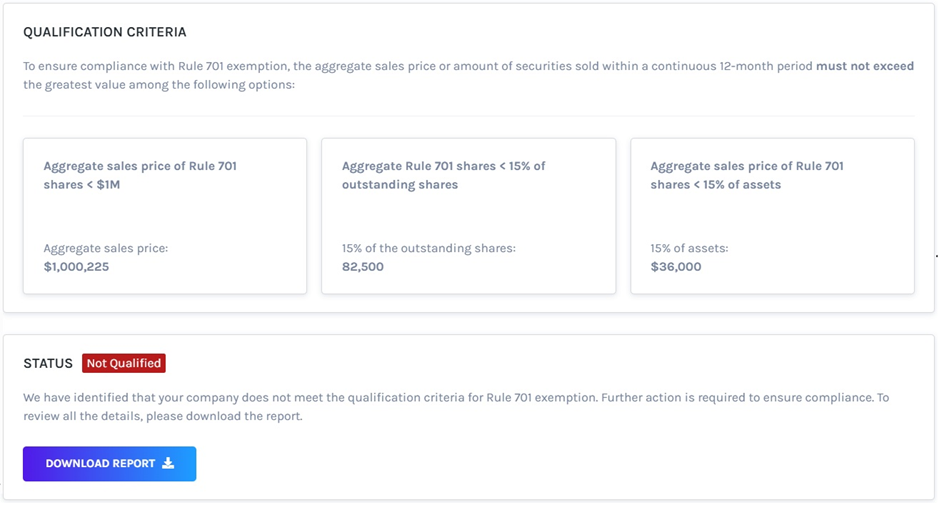Screen dimensions: 939x505
Task: Click the $36,000 assets value
Action: (x=676, y=267)
